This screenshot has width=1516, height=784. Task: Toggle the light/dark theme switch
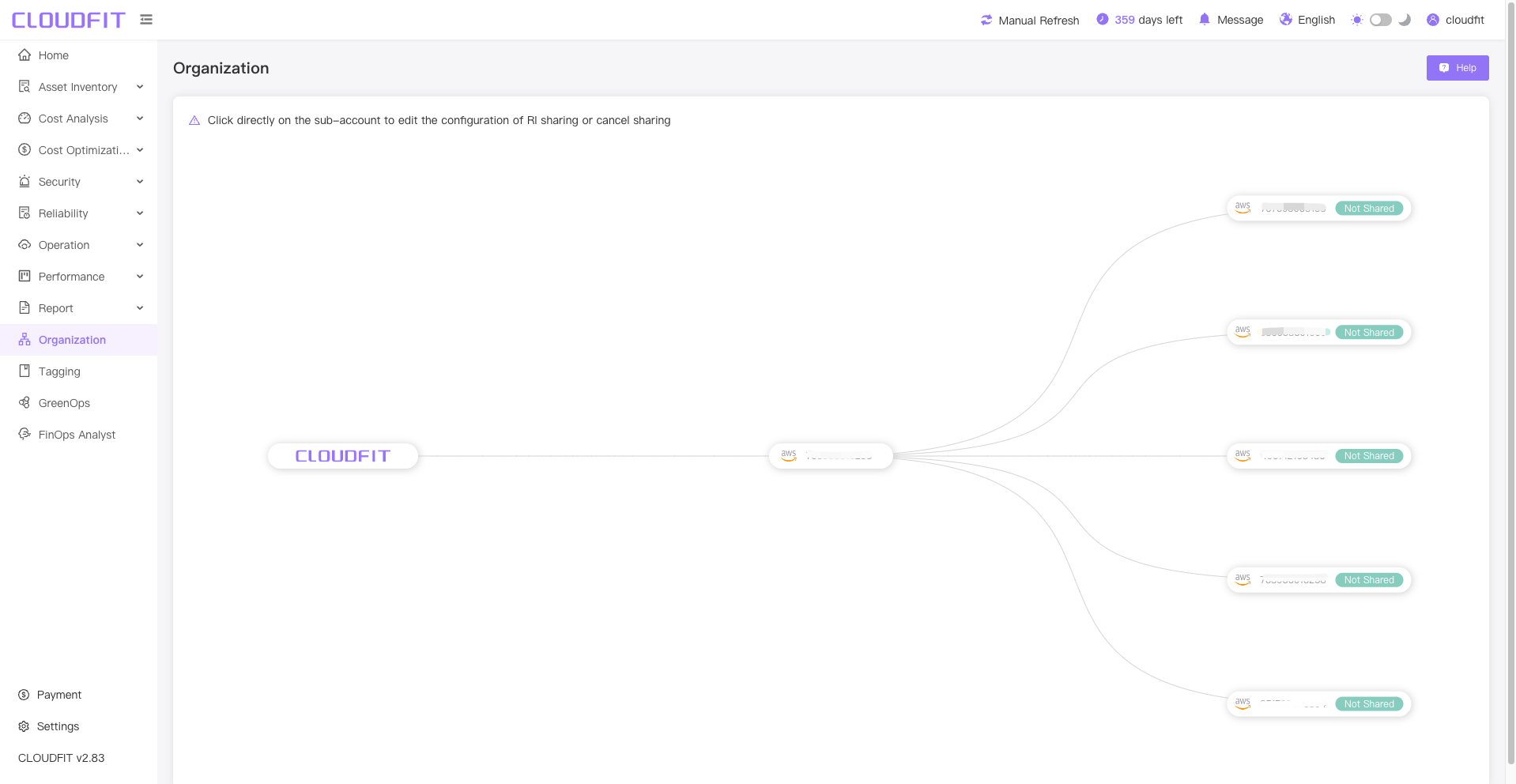[1381, 20]
